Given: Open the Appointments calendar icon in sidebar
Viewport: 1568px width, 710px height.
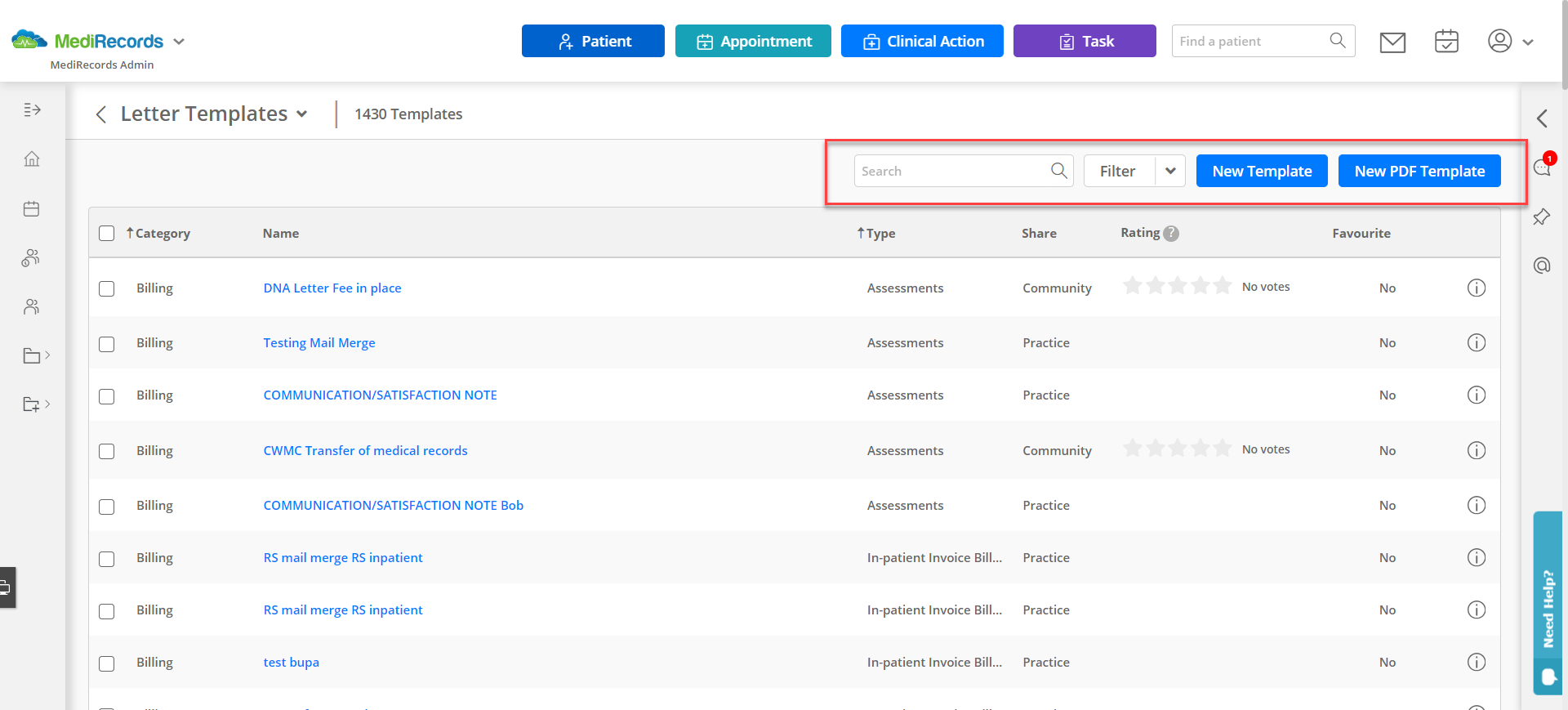Looking at the screenshot, I should (x=32, y=208).
